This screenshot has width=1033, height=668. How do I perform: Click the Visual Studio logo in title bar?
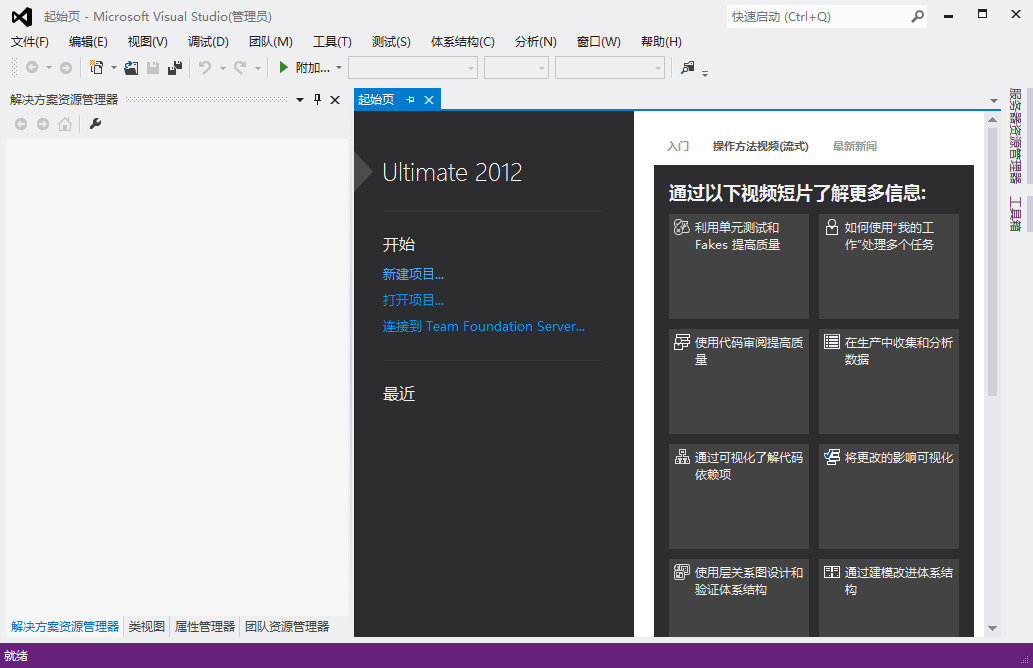pyautogui.click(x=22, y=16)
